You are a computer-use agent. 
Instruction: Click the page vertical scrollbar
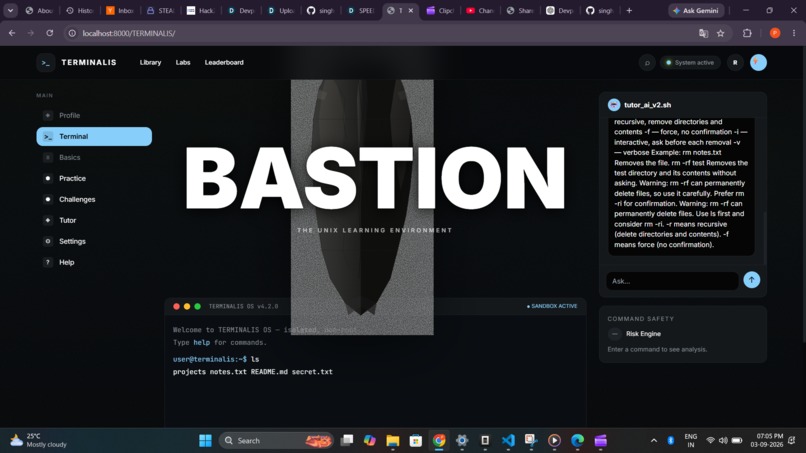803,195
